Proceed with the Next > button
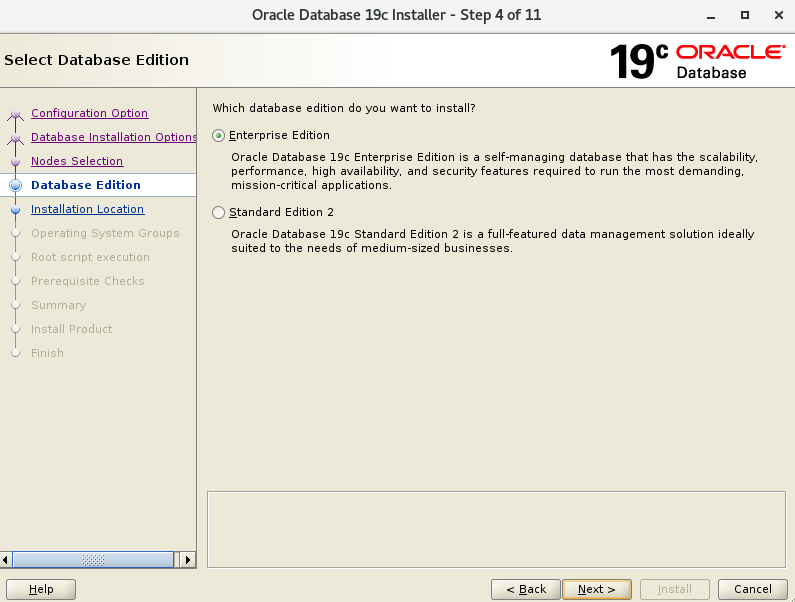The height and width of the screenshot is (602, 795). [597, 589]
